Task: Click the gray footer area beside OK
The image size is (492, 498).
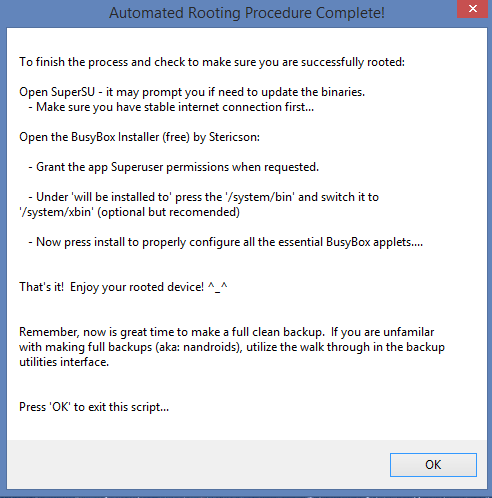Action: point(197,464)
